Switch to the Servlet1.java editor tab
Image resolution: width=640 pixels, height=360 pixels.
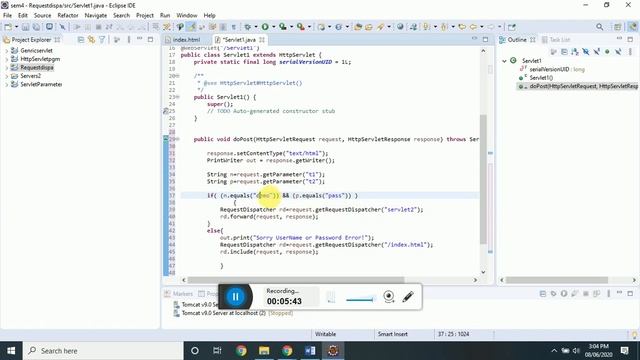[x=240, y=40]
